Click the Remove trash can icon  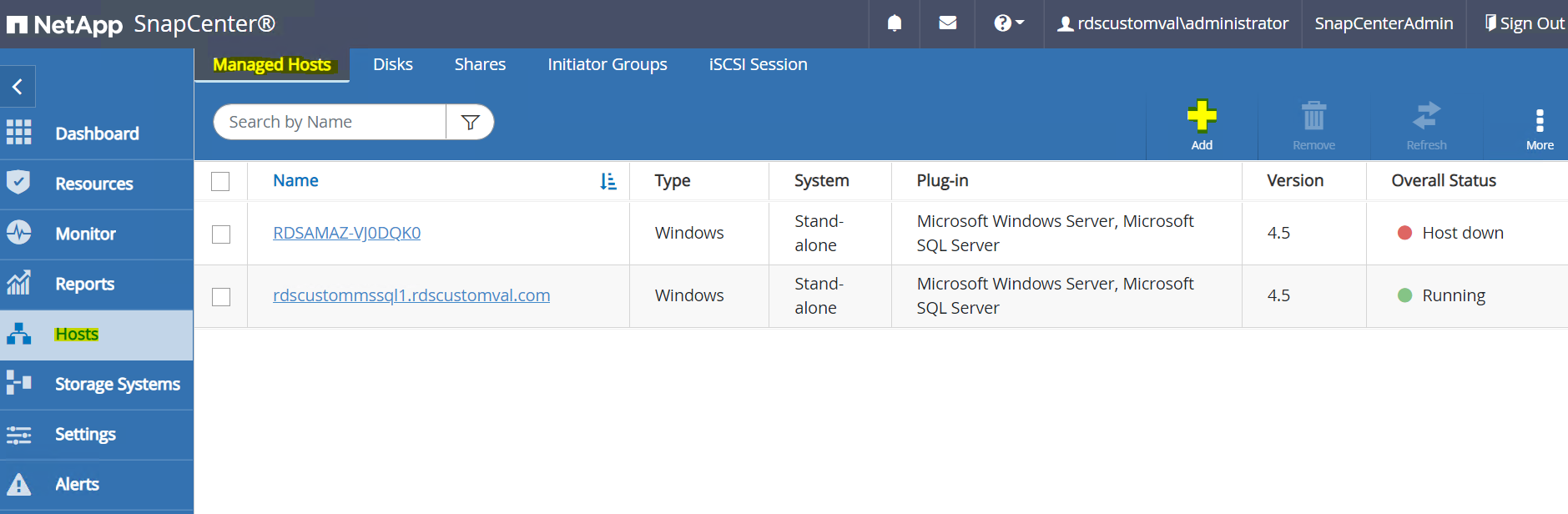click(1313, 116)
